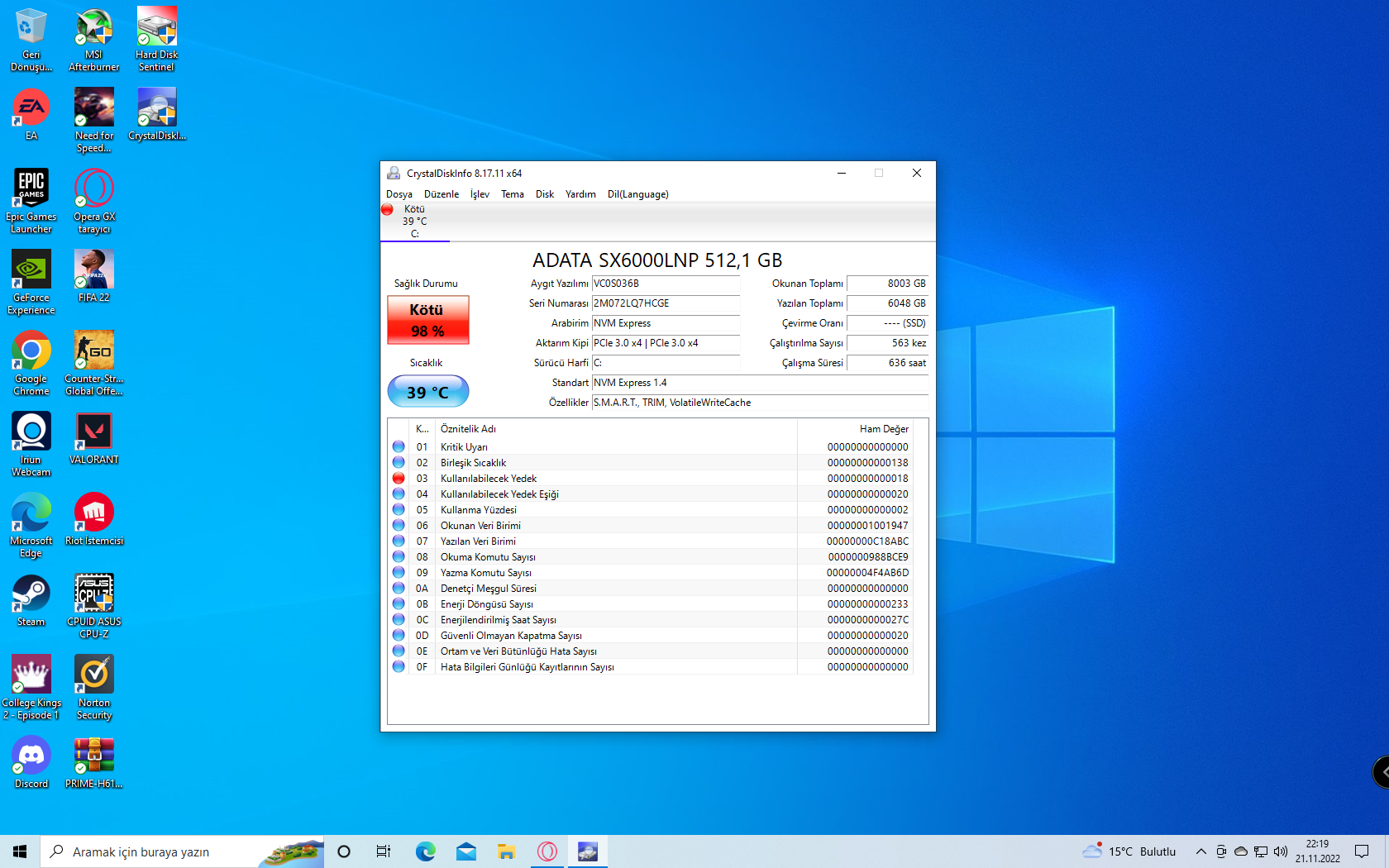
Task: Show hidden system tray icons
Action: [x=1200, y=851]
